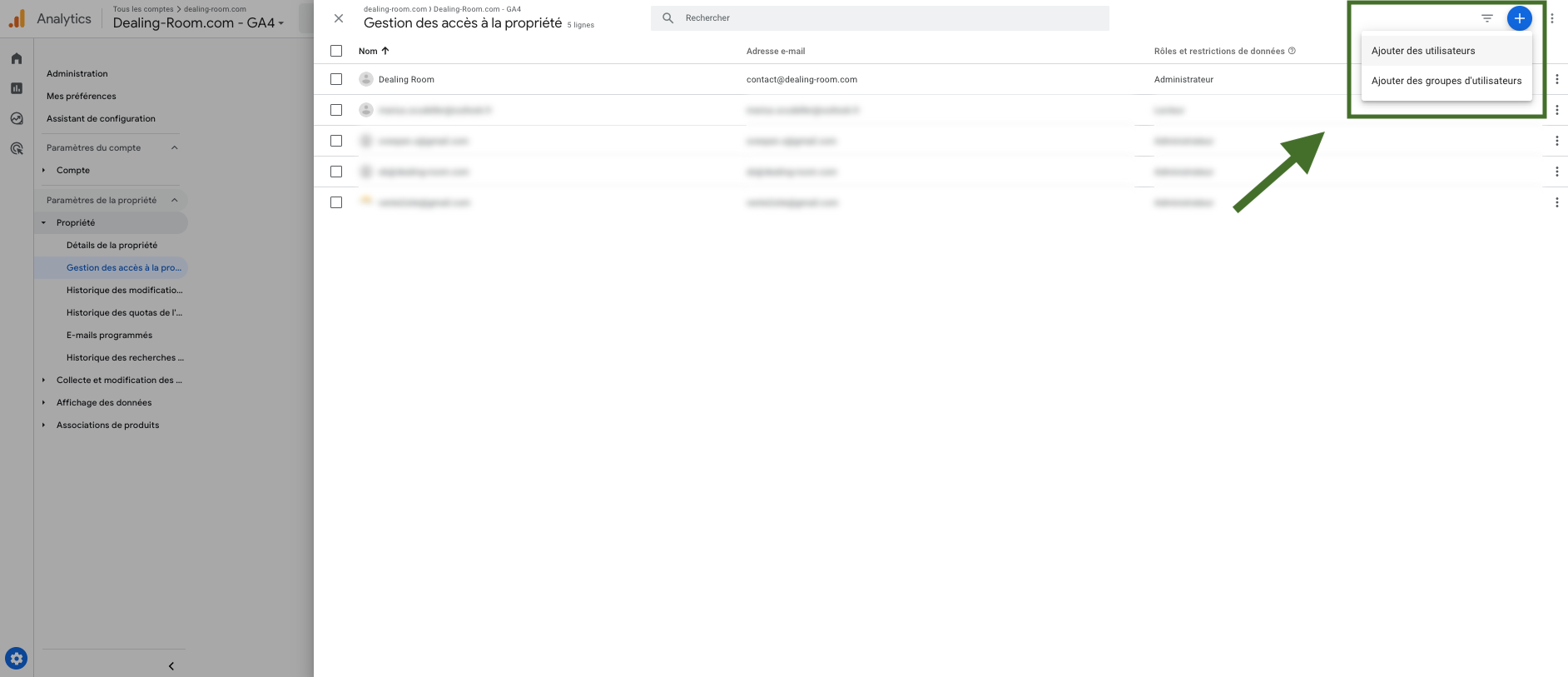Screen dimensions: 1568x677
Task: Collapse Paramètres de la propriété section
Action: click(x=175, y=200)
